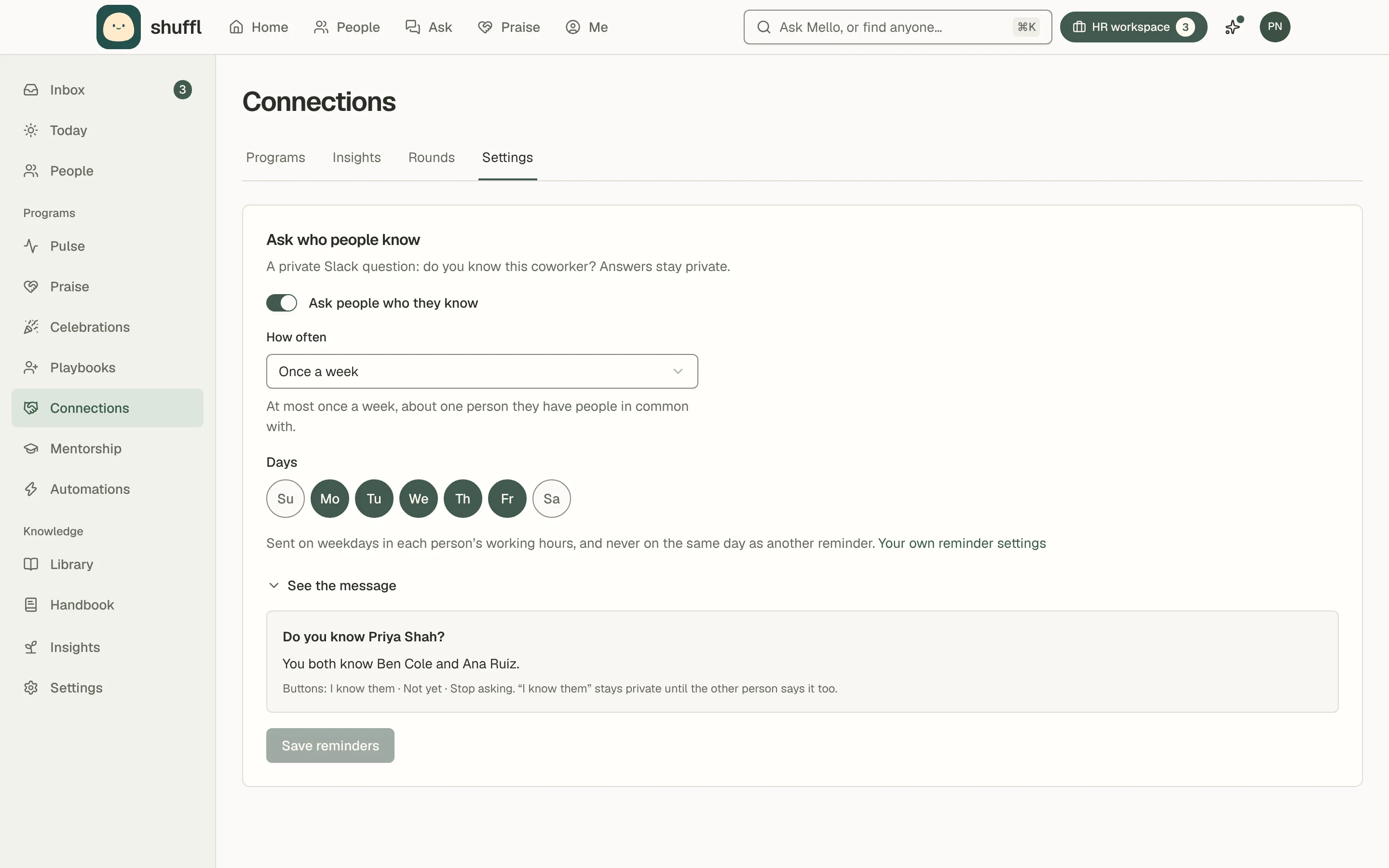This screenshot has width=1389, height=868.
Task: Open the PN profile avatar
Action: point(1275,27)
